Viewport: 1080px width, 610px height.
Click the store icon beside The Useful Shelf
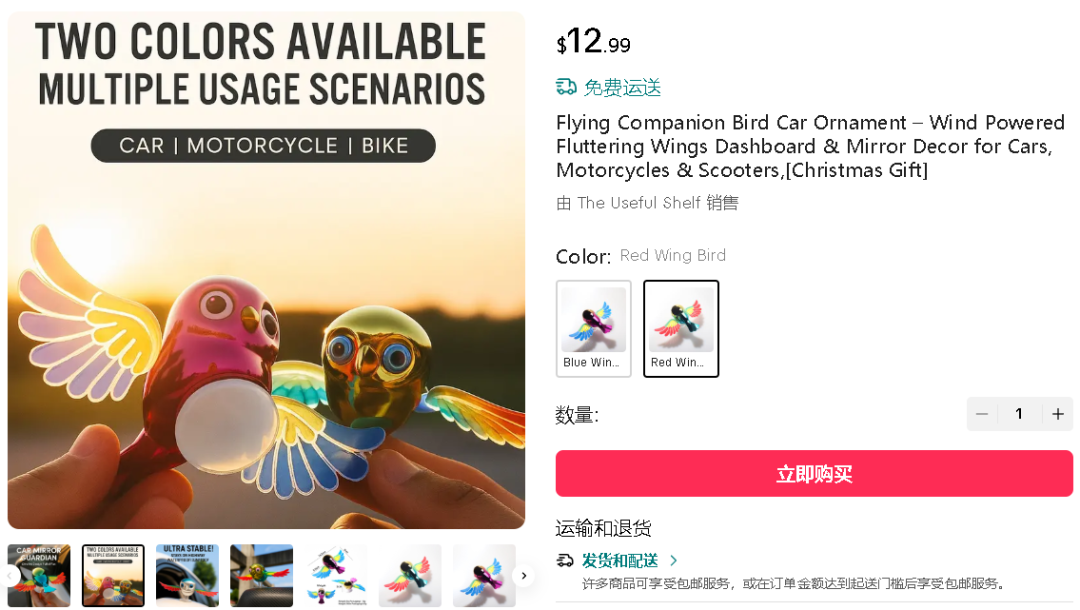pos(563,203)
